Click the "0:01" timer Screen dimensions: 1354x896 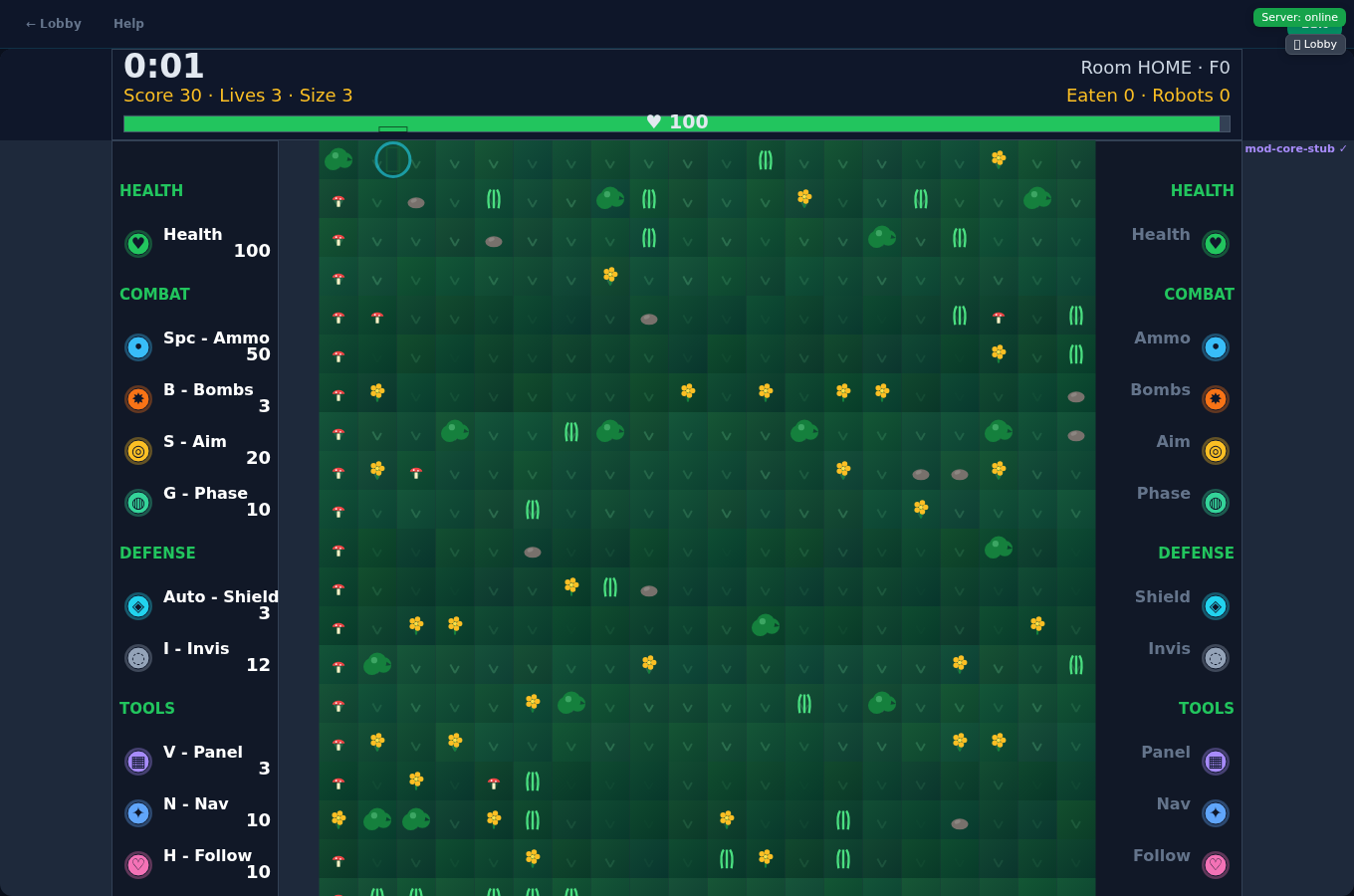163,67
